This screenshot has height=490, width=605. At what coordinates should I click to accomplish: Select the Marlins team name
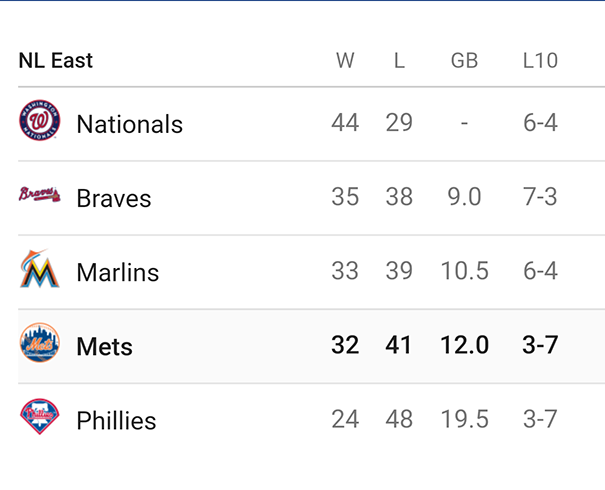[x=118, y=272]
